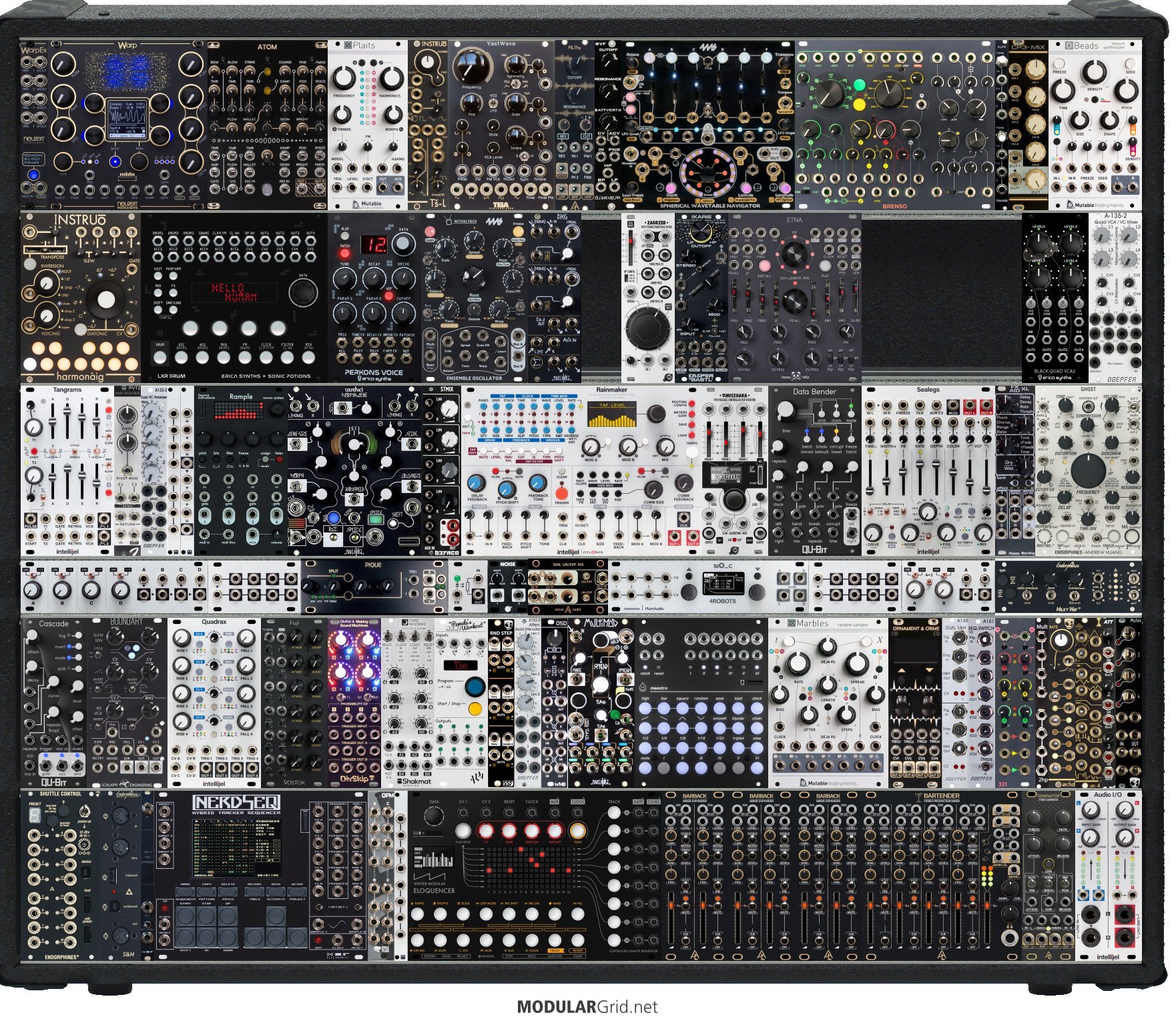The width and height of the screenshot is (1176, 1021).
Task: Select the Bartender mixer module
Action: tap(942, 876)
